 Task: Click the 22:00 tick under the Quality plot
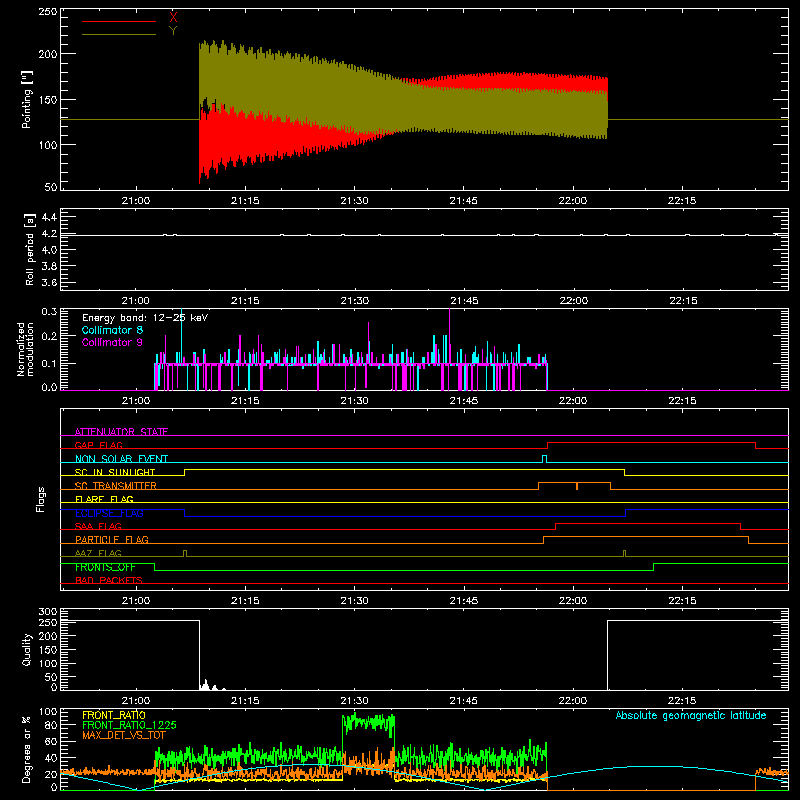click(573, 701)
